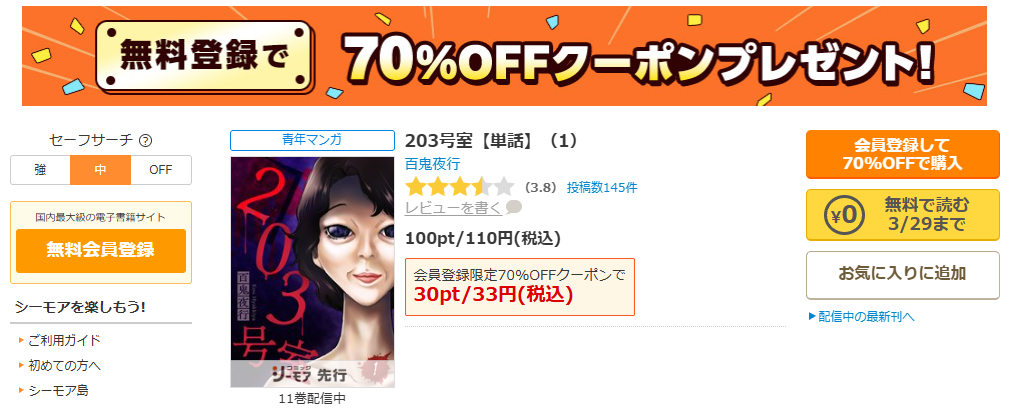Open 投稿数145件 reviews link
The image size is (1011, 408).
(x=602, y=188)
